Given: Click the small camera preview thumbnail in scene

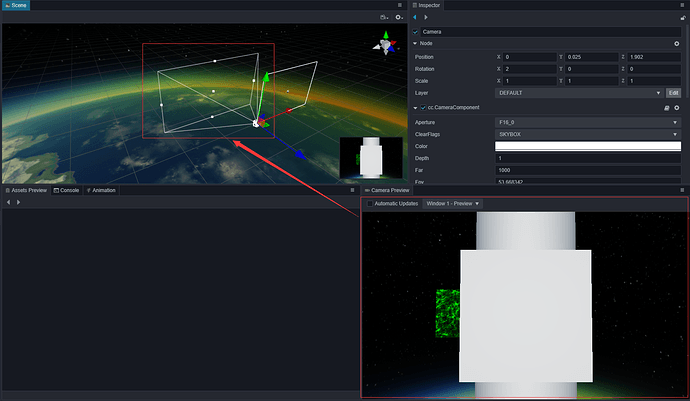Looking at the screenshot, I should coord(371,158).
